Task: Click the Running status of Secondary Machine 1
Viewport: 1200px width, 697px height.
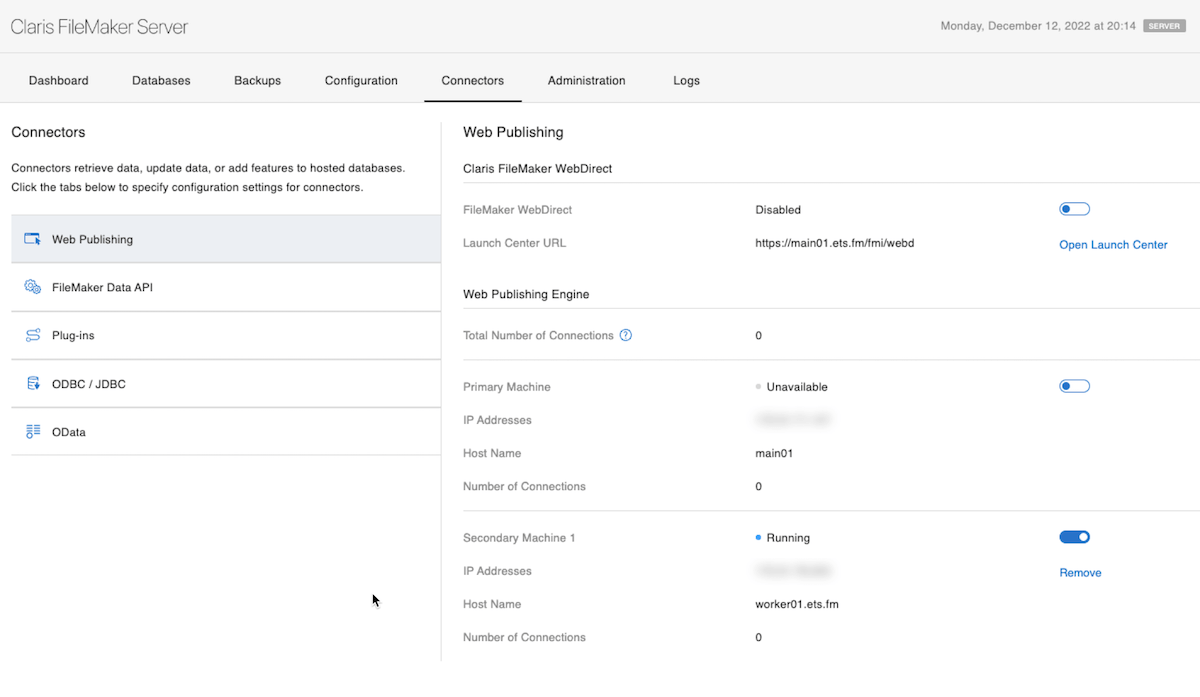Action: [788, 538]
